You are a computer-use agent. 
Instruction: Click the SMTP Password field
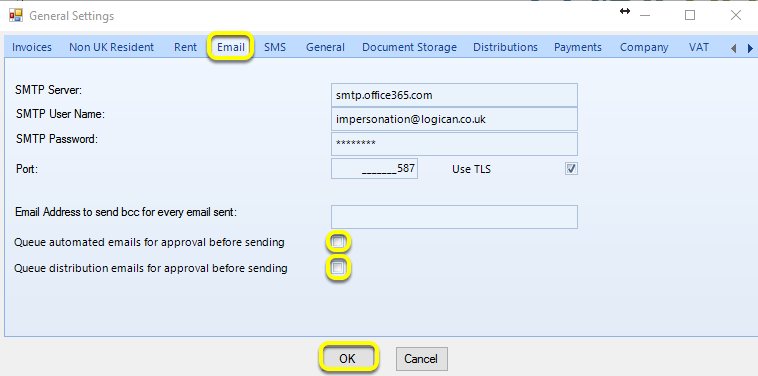click(x=454, y=144)
